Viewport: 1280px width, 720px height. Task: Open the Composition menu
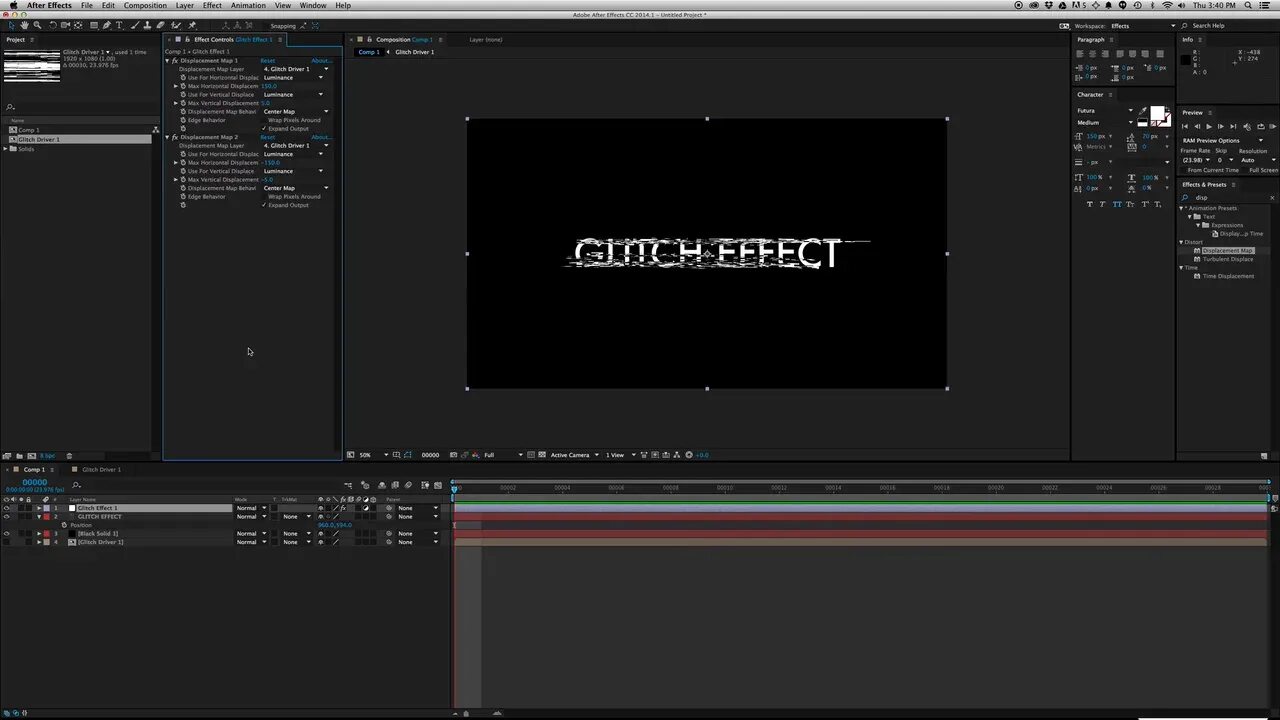tap(145, 5)
